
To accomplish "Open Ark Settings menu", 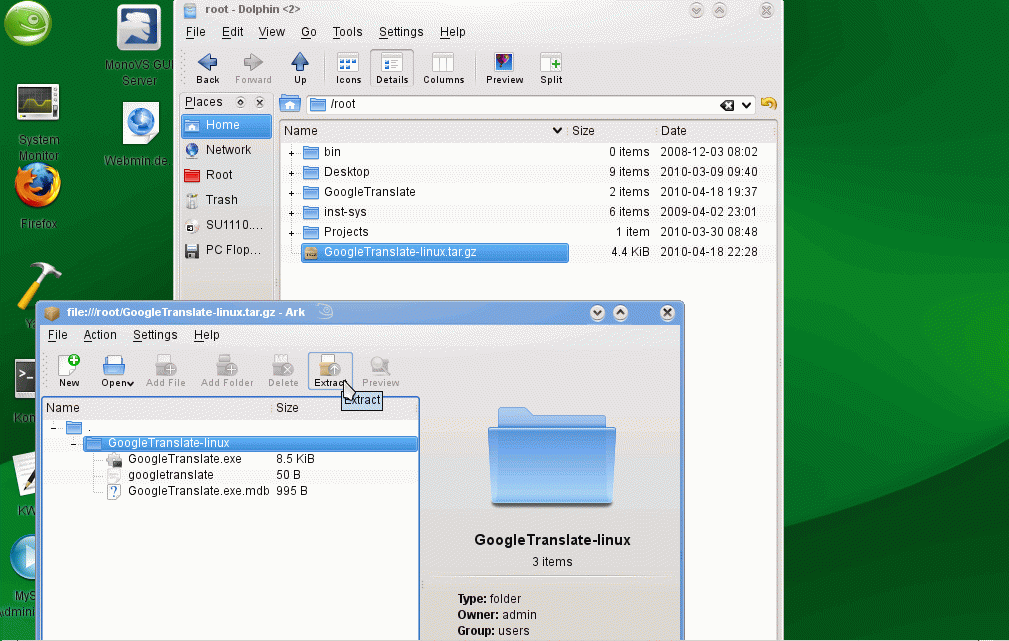I will pos(155,335).
